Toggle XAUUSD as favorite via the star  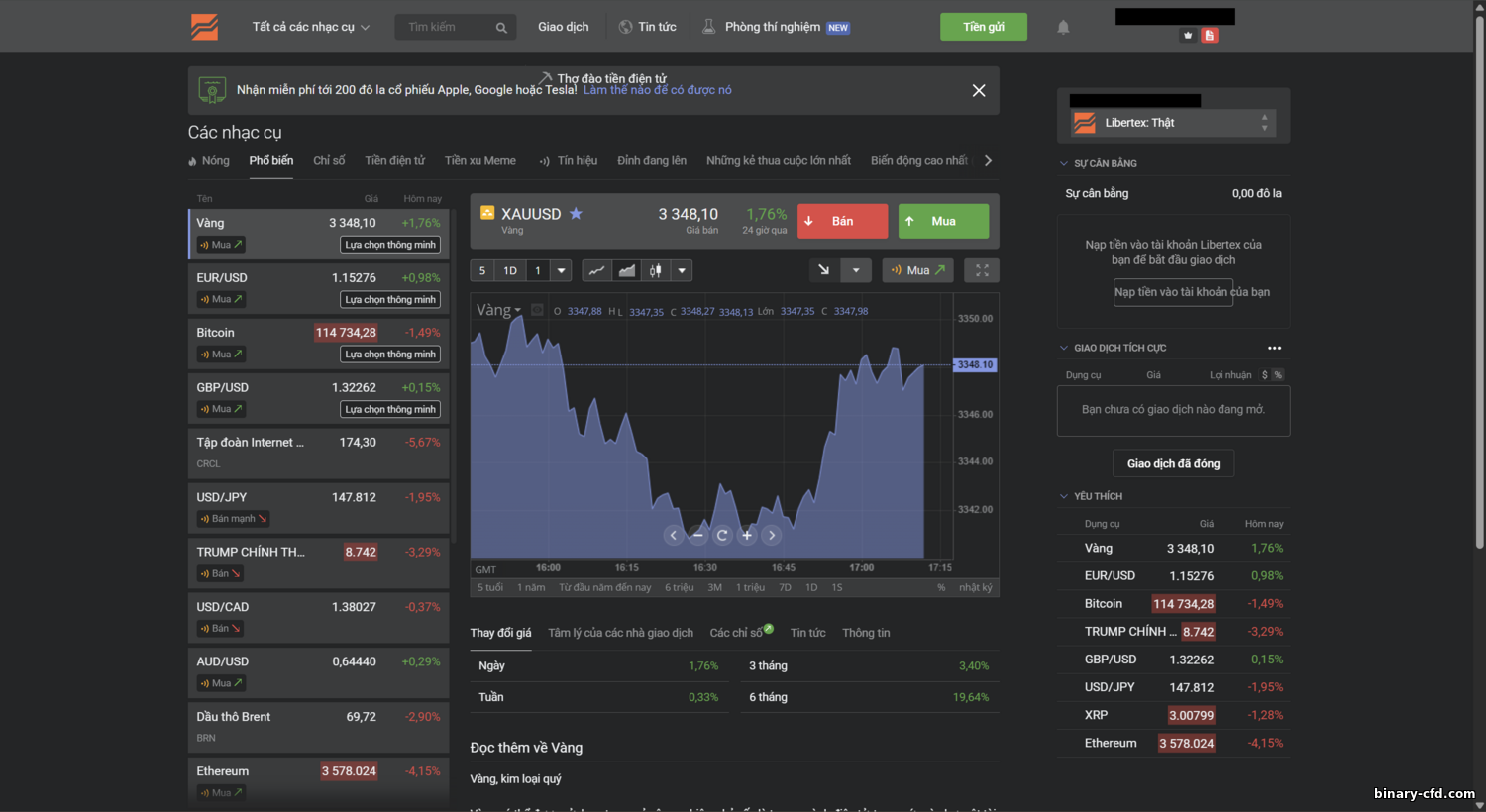pyautogui.click(x=575, y=212)
